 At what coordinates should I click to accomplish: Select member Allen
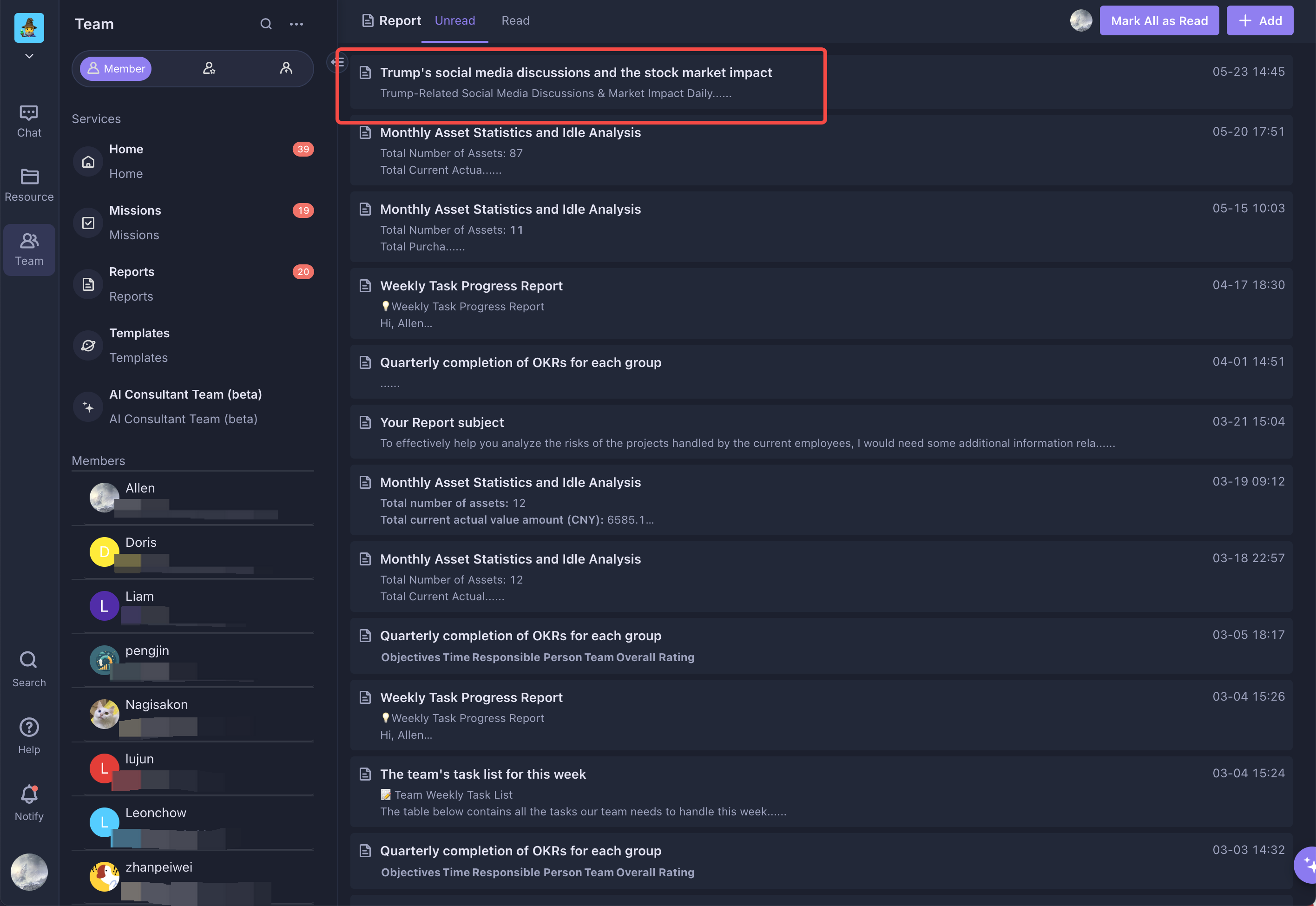click(193, 498)
